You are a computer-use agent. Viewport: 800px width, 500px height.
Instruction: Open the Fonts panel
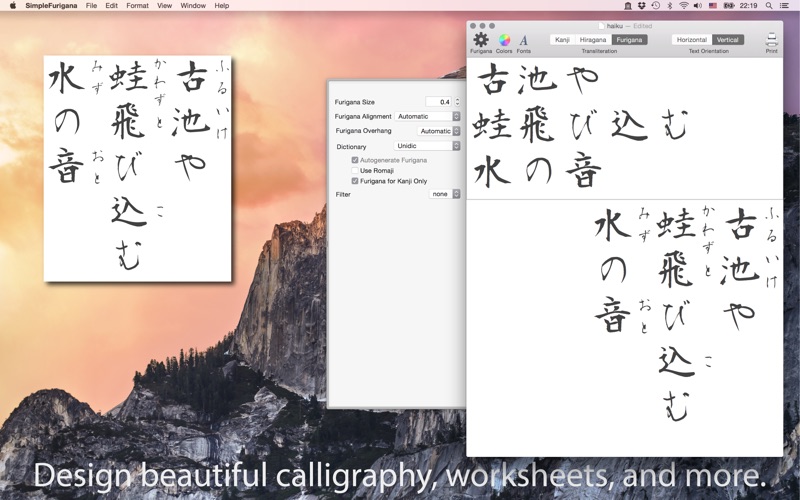(523, 40)
